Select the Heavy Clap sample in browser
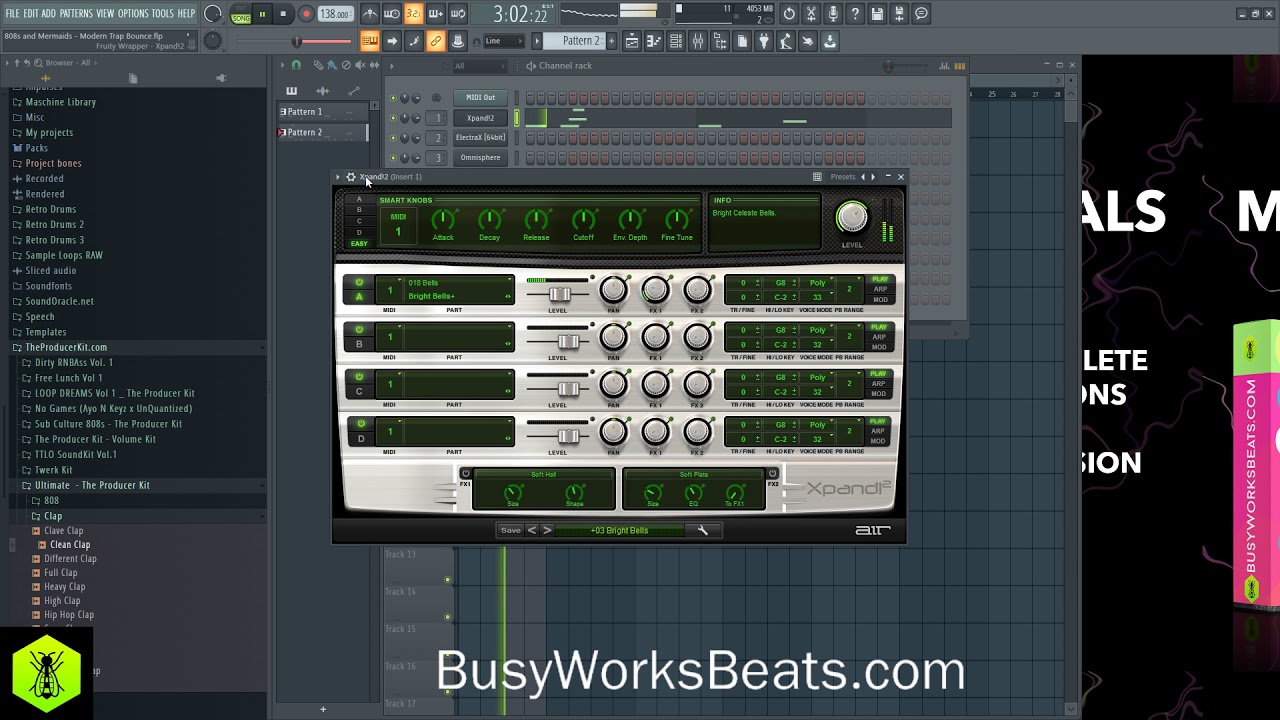 coord(64,587)
